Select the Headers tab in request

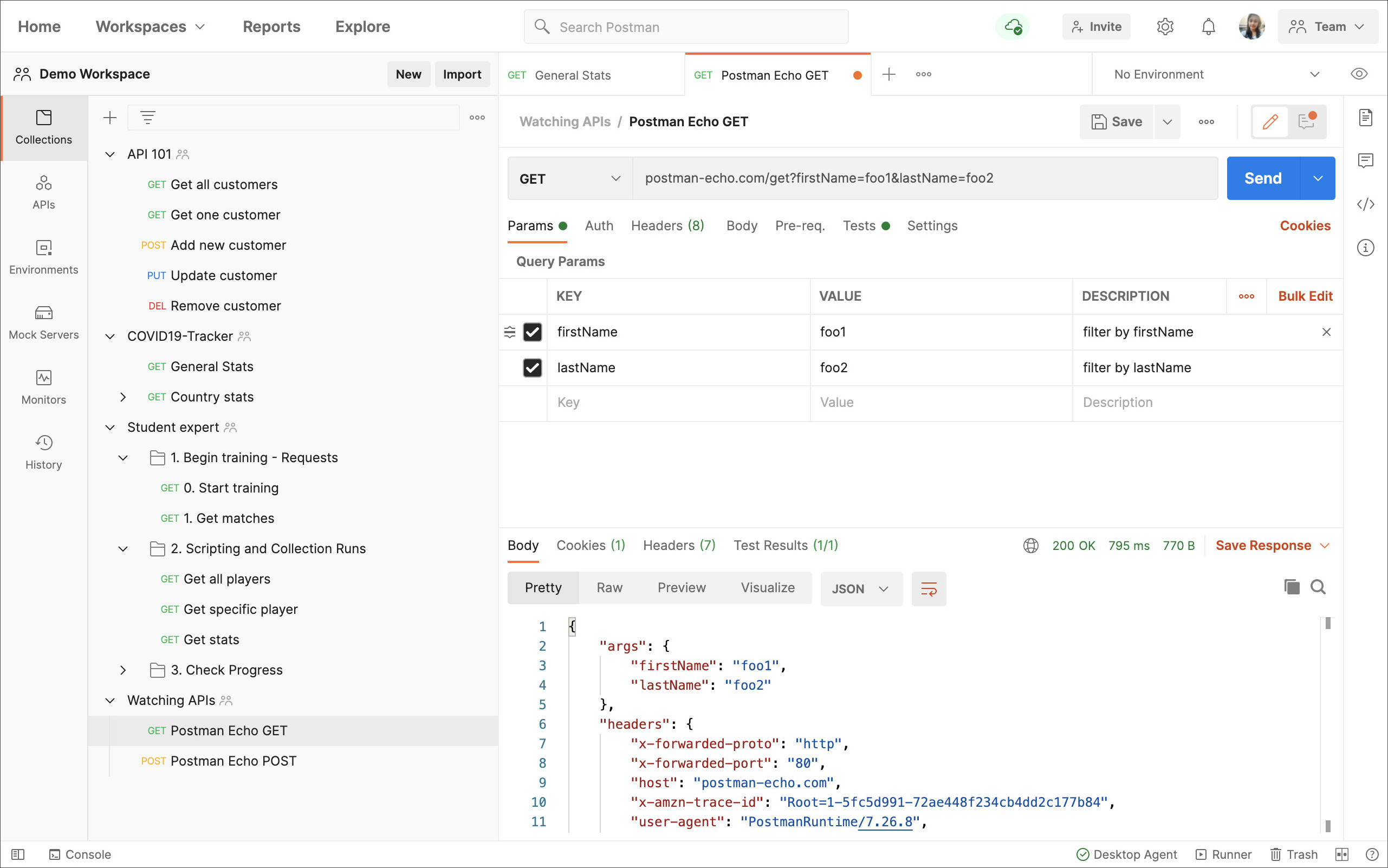click(x=667, y=225)
